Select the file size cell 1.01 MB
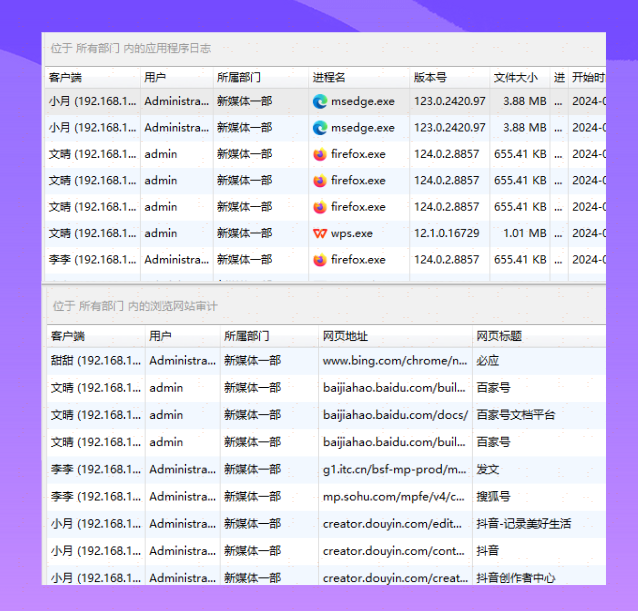This screenshot has height=611, width=638. [520, 233]
